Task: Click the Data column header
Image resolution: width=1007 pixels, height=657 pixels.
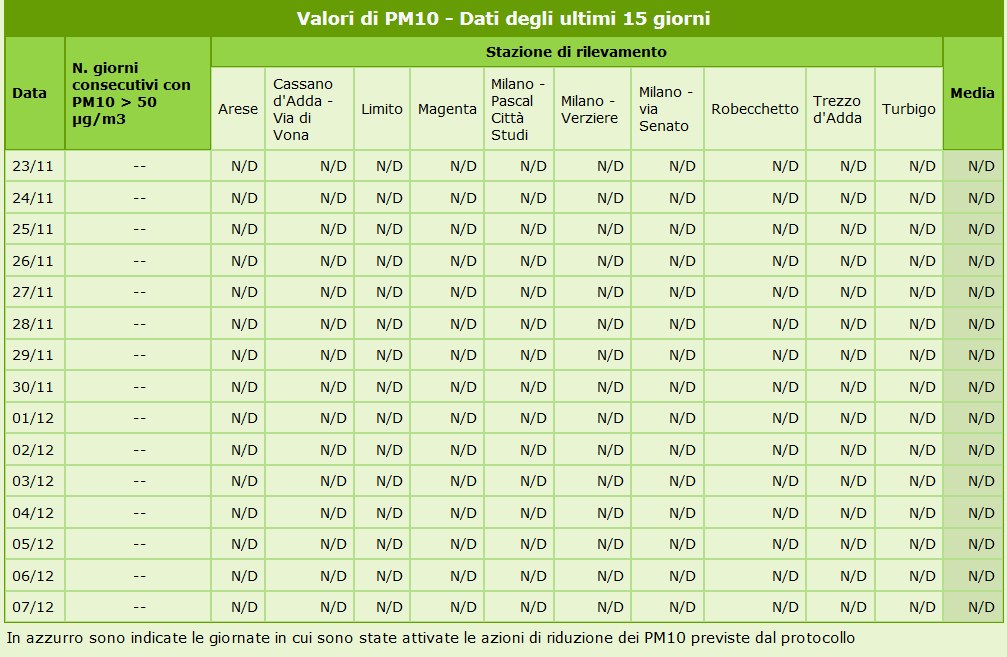Action: tap(30, 93)
